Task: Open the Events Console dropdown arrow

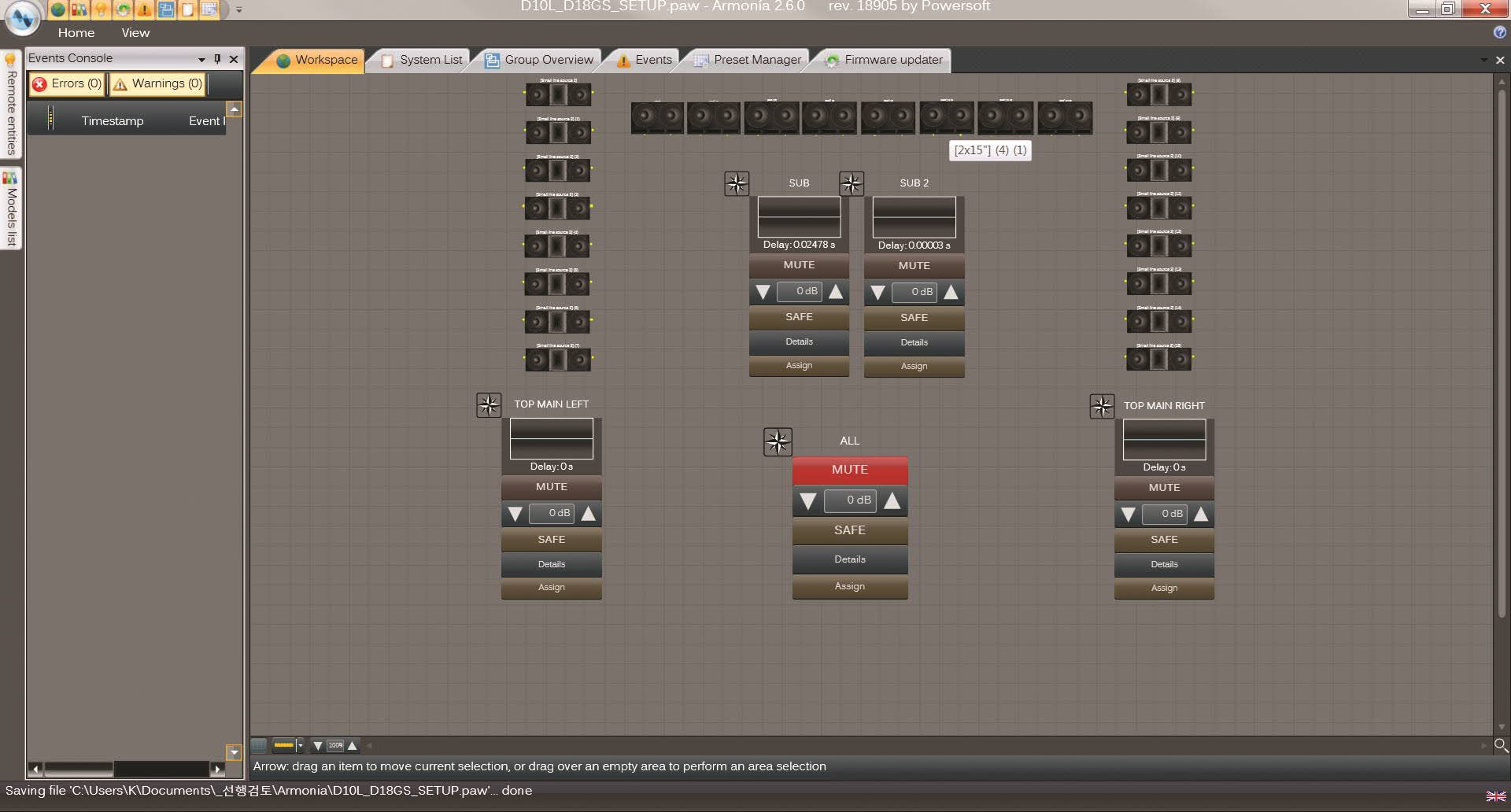Action: click(x=201, y=58)
